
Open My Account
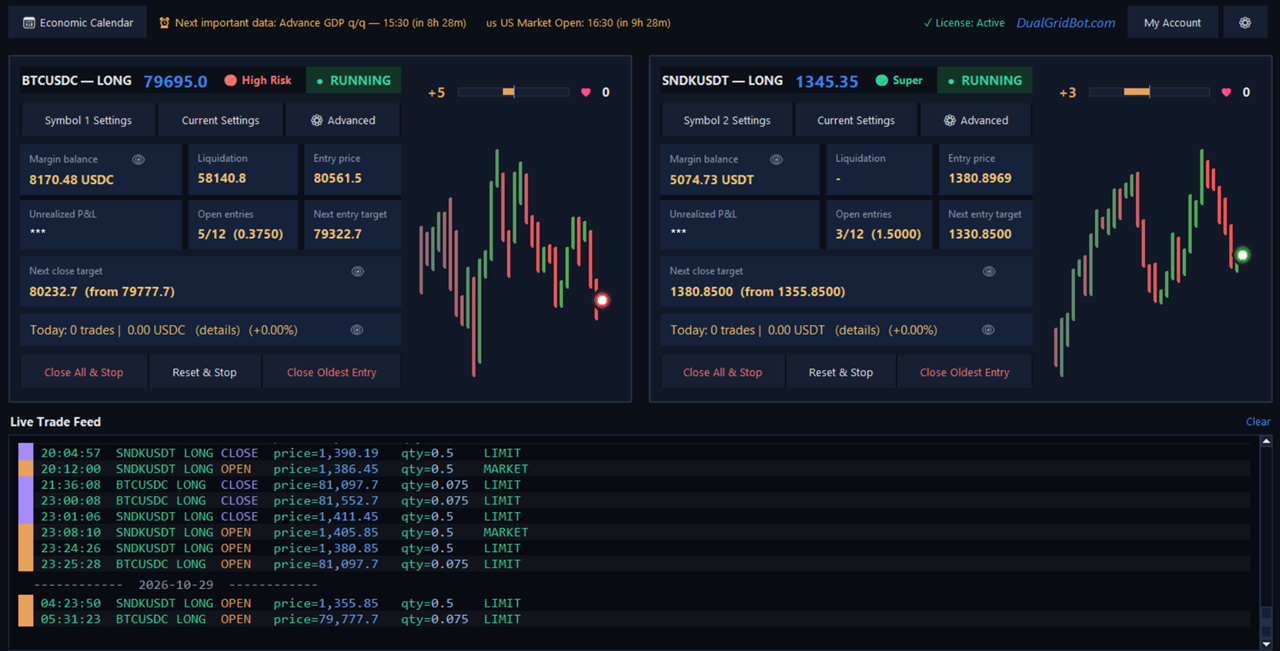pos(1173,22)
